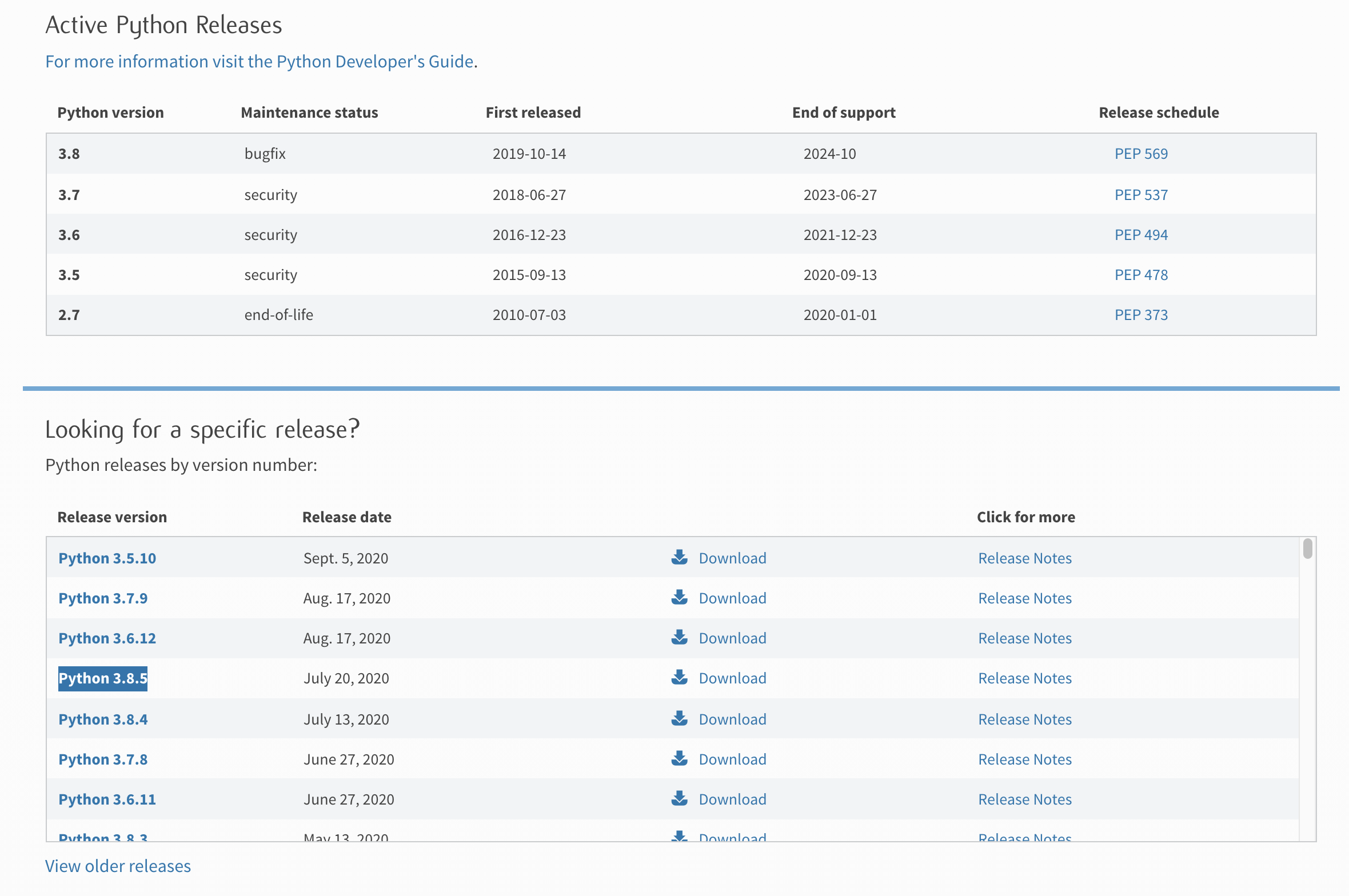Click download icon for Python 3.6.11
This screenshot has width=1349, height=896.
click(x=679, y=798)
